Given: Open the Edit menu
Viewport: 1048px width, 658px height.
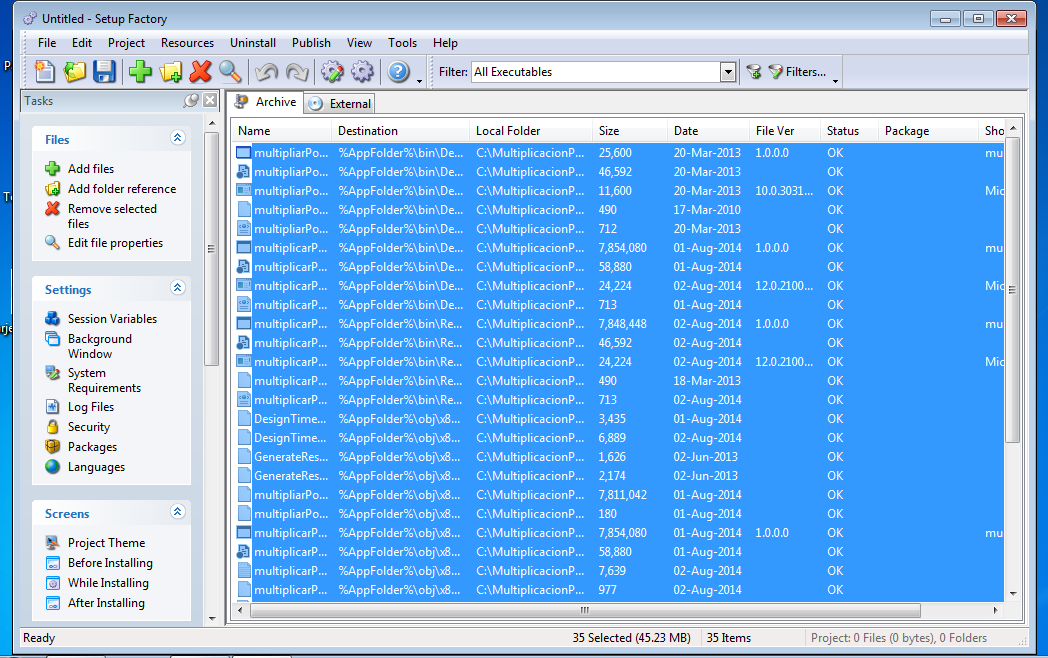Looking at the screenshot, I should [82, 43].
